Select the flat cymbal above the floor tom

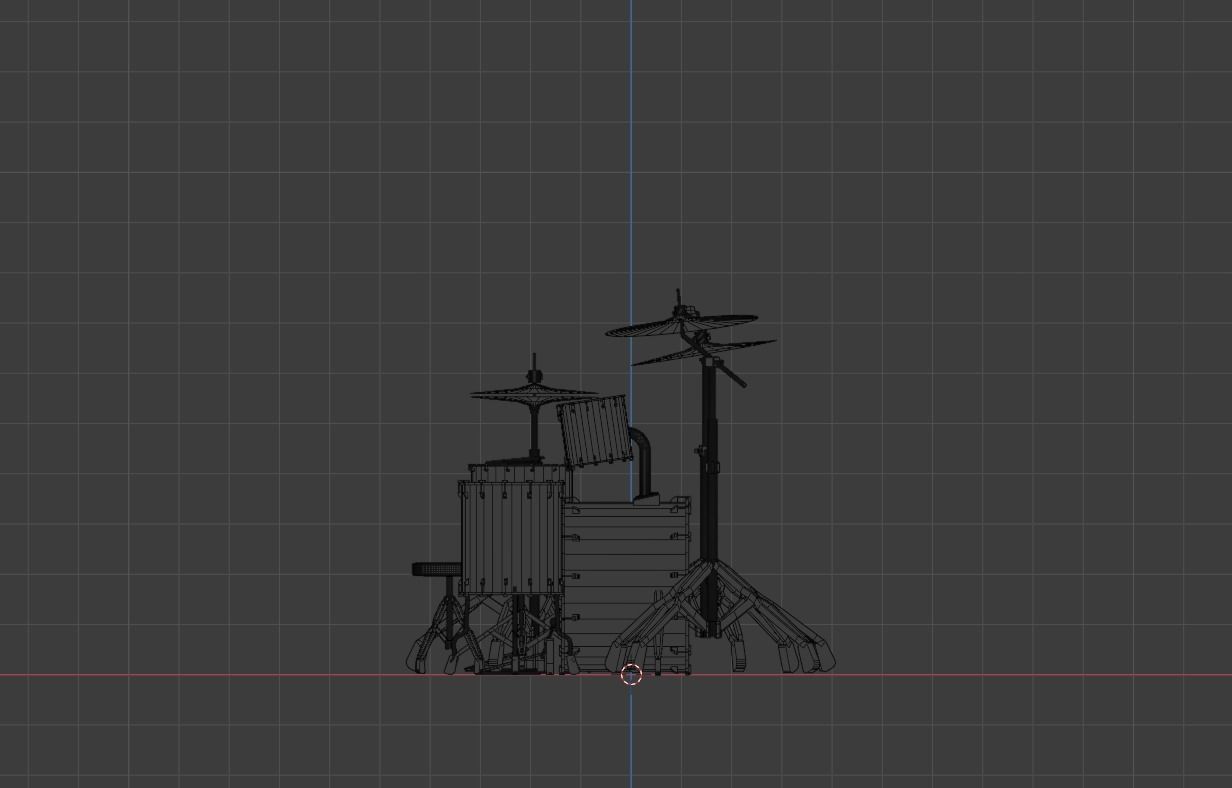534,394
